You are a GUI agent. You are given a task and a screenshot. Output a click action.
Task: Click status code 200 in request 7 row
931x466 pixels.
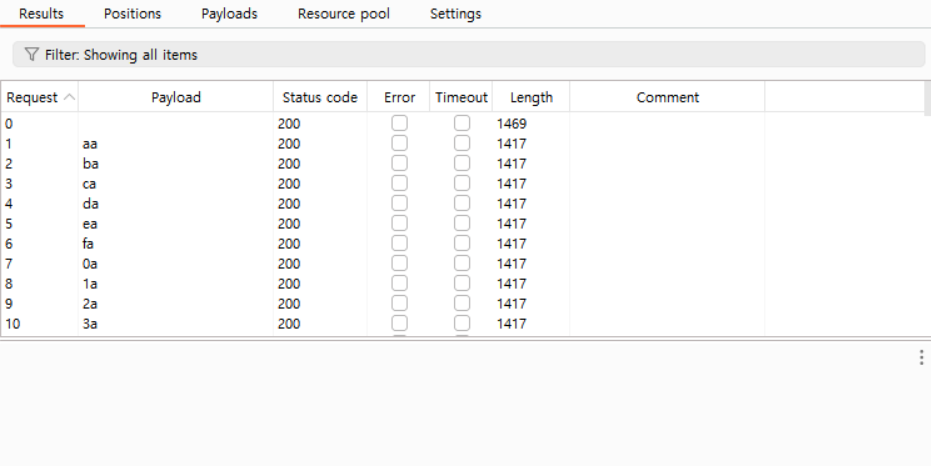coord(289,264)
